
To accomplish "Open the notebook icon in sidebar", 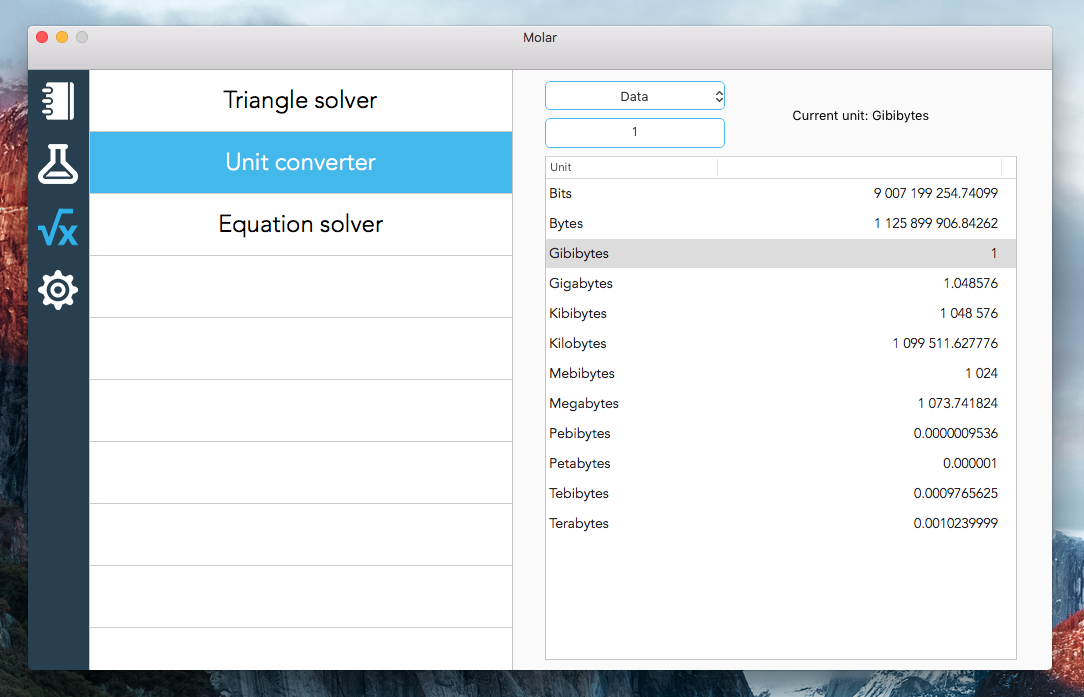I will point(58,101).
